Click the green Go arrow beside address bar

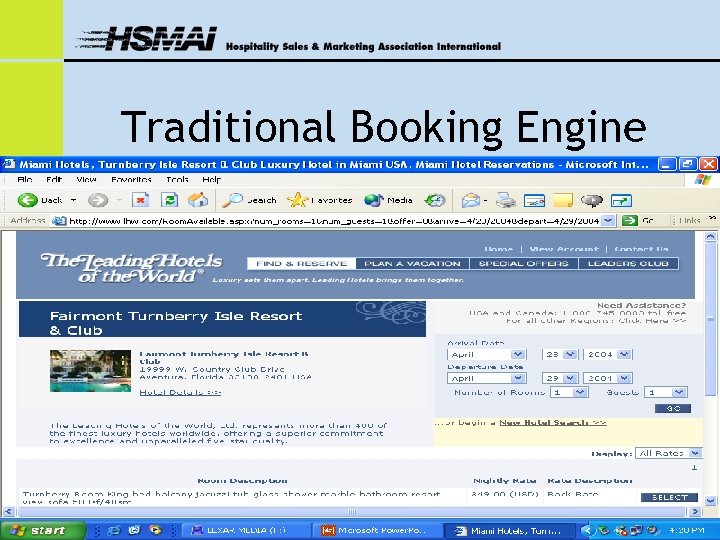tap(630, 221)
